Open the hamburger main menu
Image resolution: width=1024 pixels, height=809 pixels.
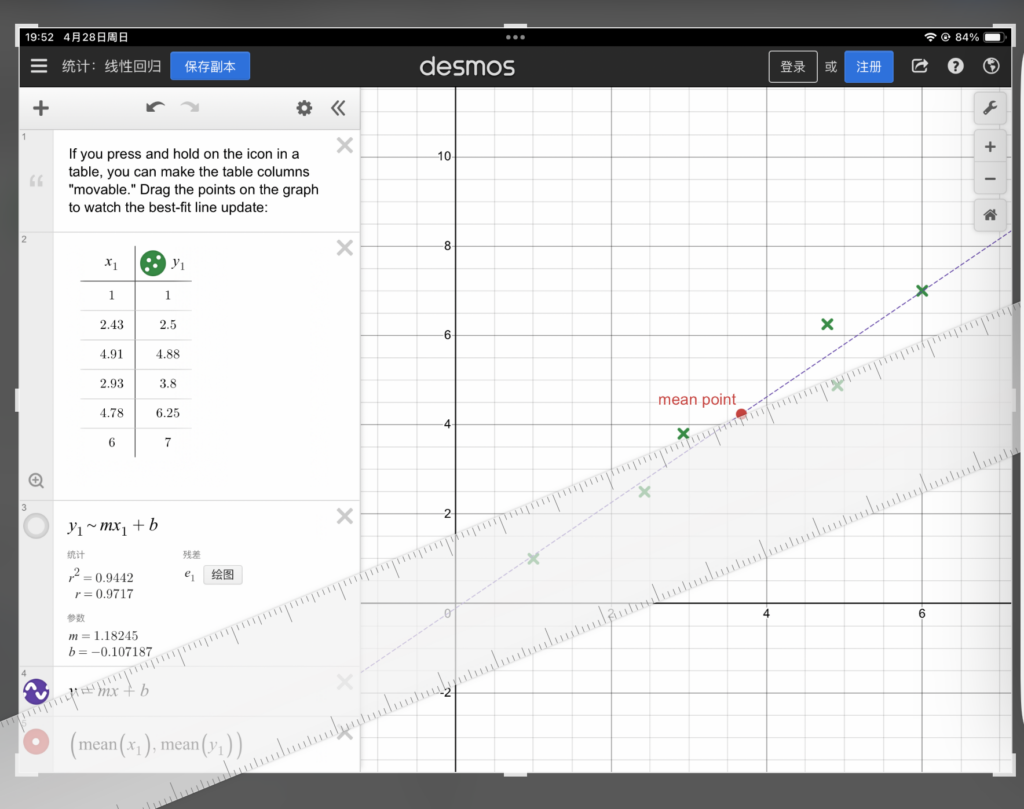pos(39,67)
